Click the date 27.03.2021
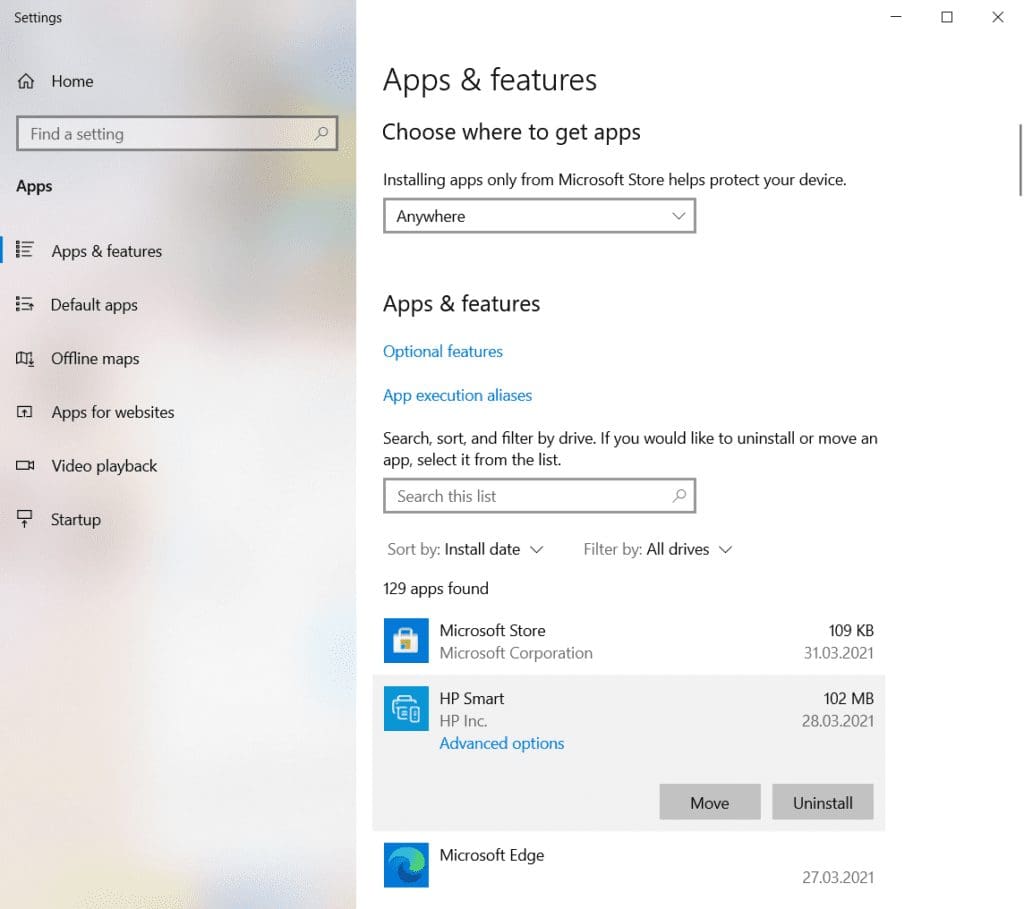This screenshot has height=909, width=1024. click(x=838, y=877)
